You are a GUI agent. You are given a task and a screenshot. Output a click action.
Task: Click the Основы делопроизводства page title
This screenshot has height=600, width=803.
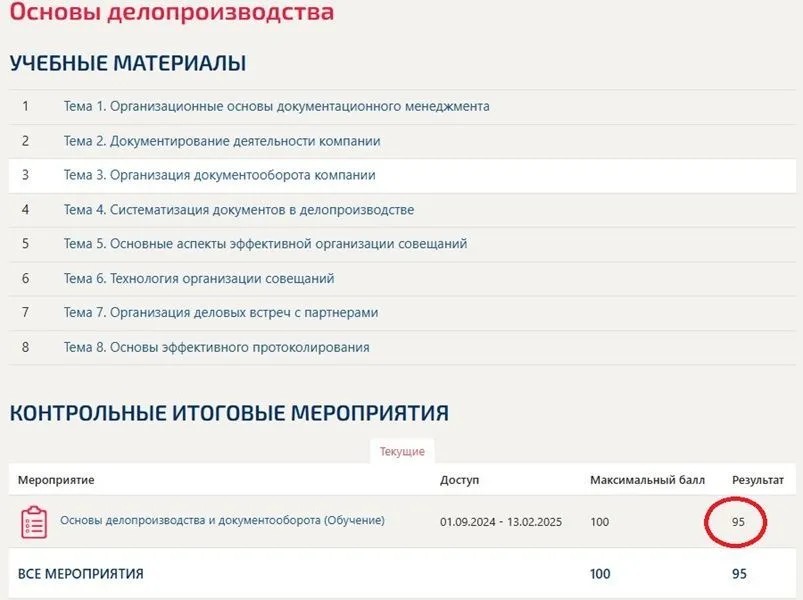coord(172,11)
